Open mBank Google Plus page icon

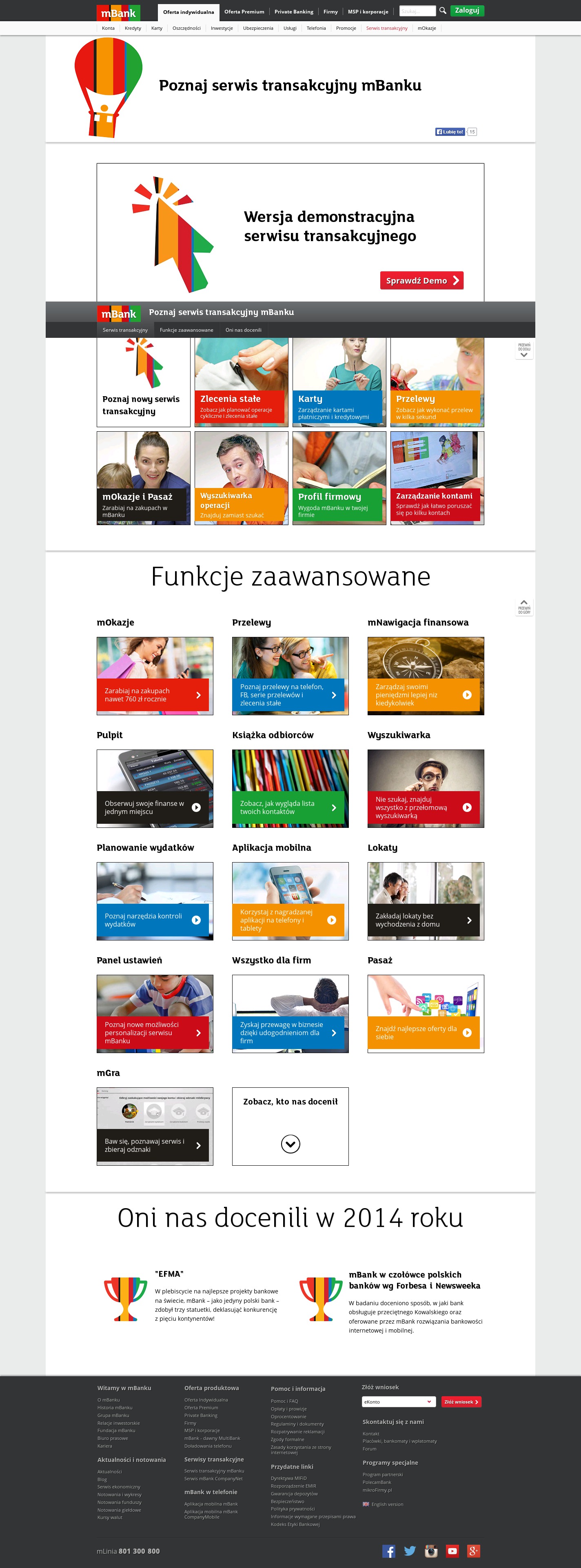tap(474, 1551)
